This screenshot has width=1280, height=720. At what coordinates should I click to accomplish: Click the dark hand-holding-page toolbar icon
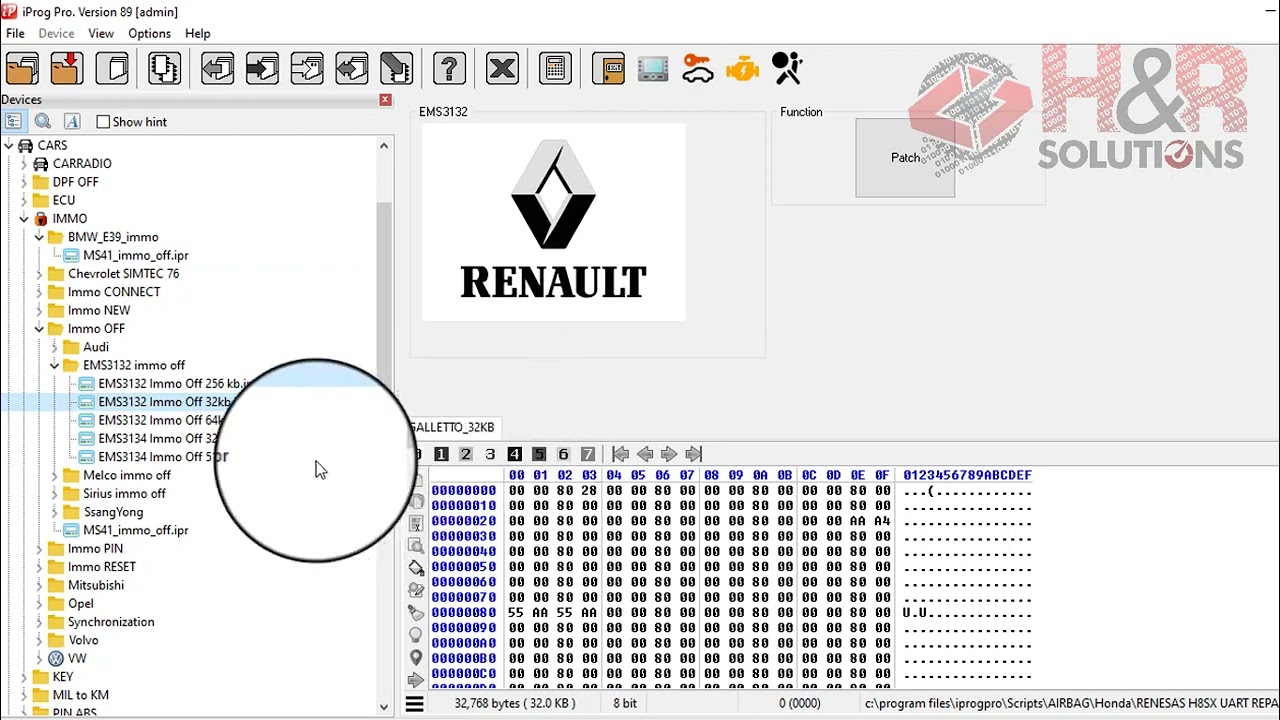pyautogui.click(x=395, y=69)
